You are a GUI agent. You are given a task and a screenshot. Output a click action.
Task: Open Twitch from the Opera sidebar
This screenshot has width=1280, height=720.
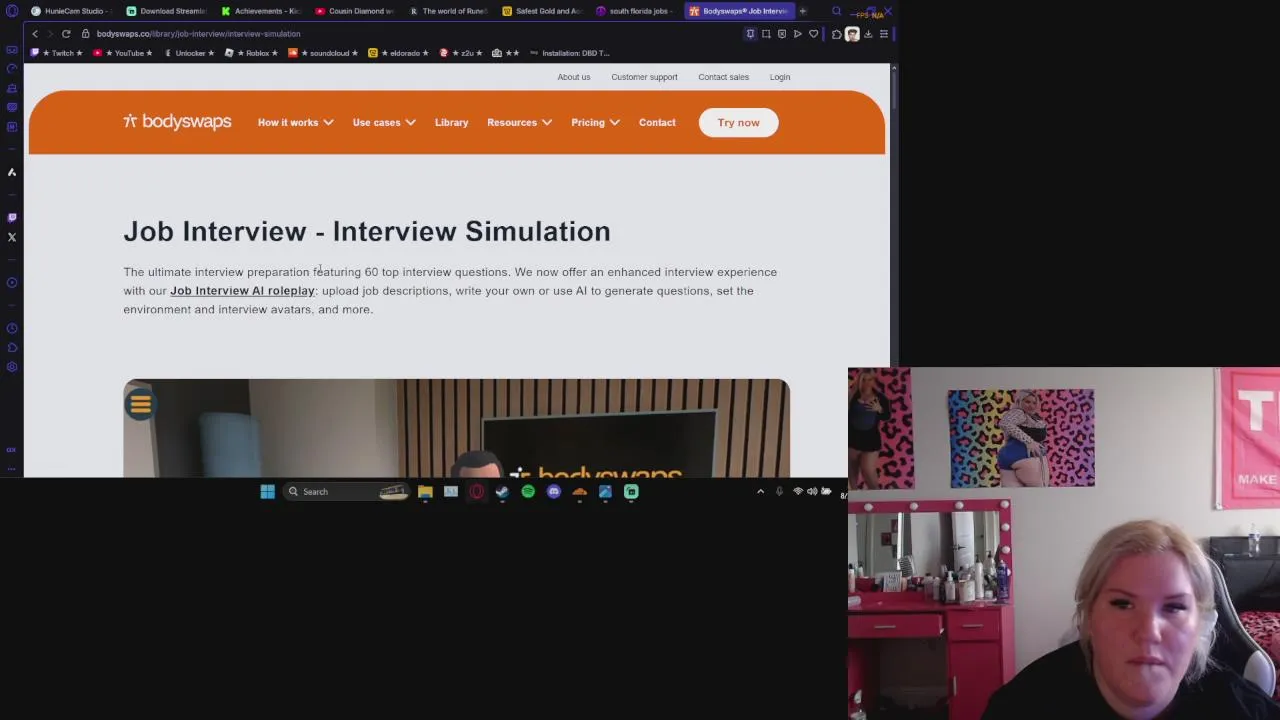(12, 217)
